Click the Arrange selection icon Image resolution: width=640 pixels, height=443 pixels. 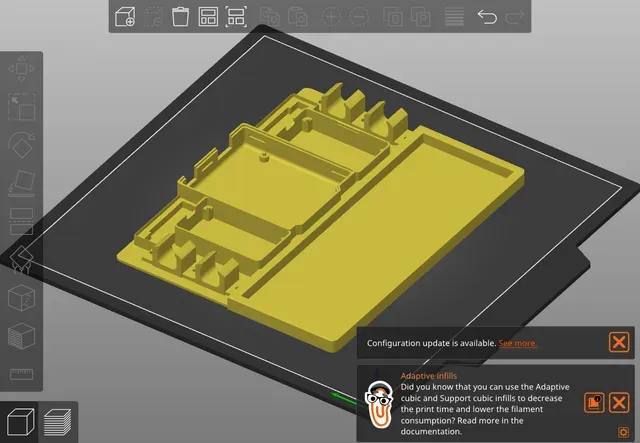pos(236,17)
